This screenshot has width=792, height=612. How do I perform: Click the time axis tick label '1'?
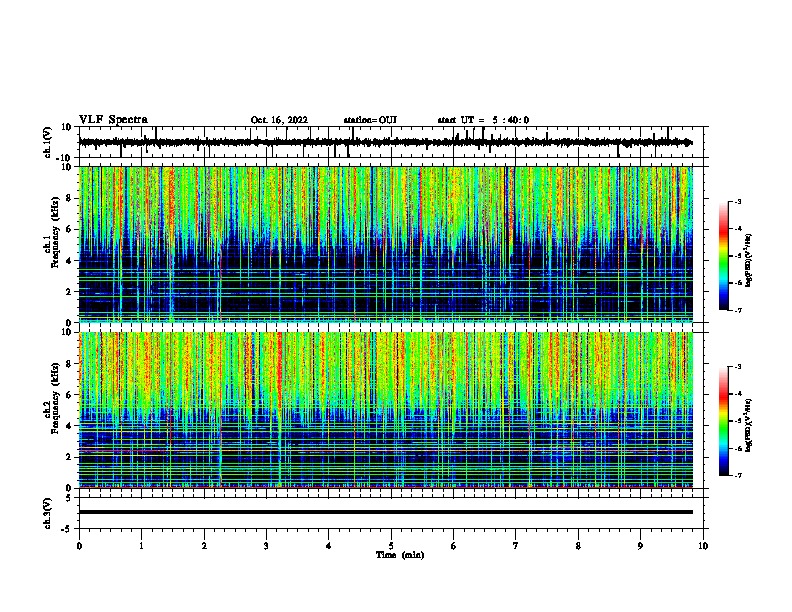coord(141,546)
